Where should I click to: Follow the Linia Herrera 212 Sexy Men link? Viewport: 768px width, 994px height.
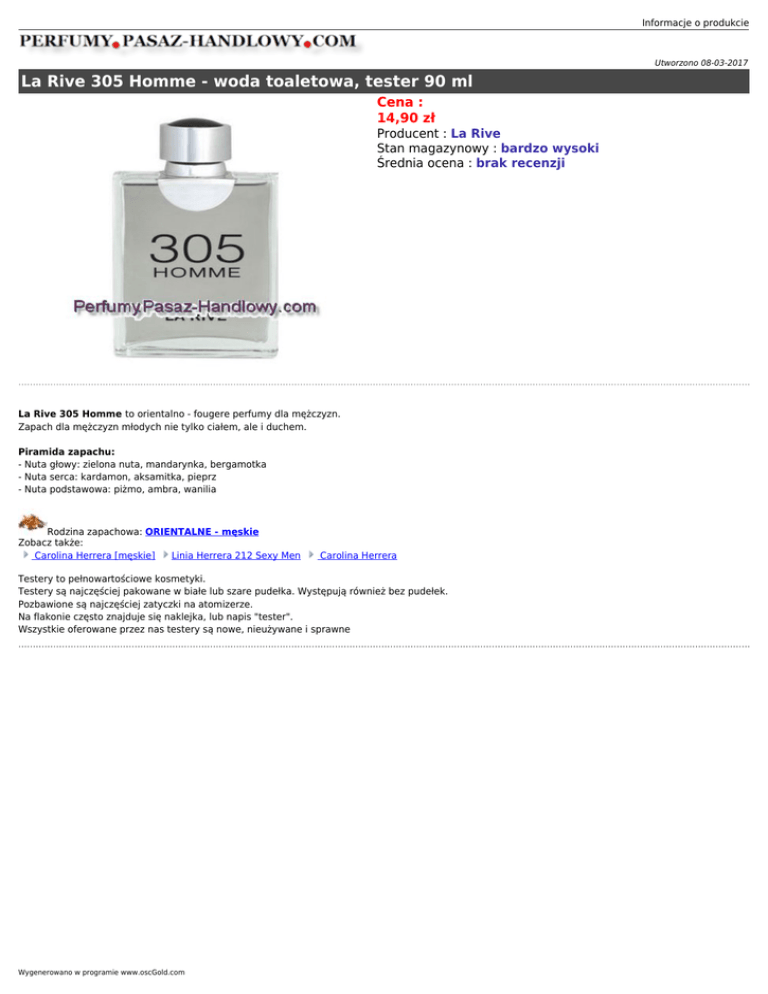tap(236, 555)
